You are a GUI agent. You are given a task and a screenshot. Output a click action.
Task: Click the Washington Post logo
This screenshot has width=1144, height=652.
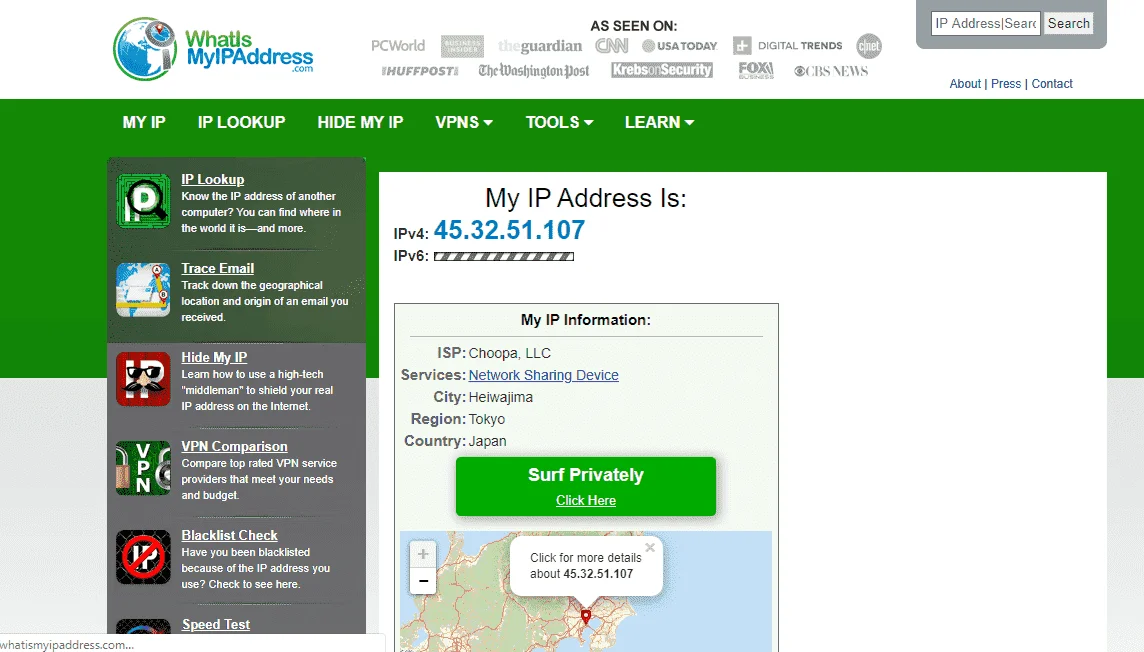pyautogui.click(x=534, y=71)
